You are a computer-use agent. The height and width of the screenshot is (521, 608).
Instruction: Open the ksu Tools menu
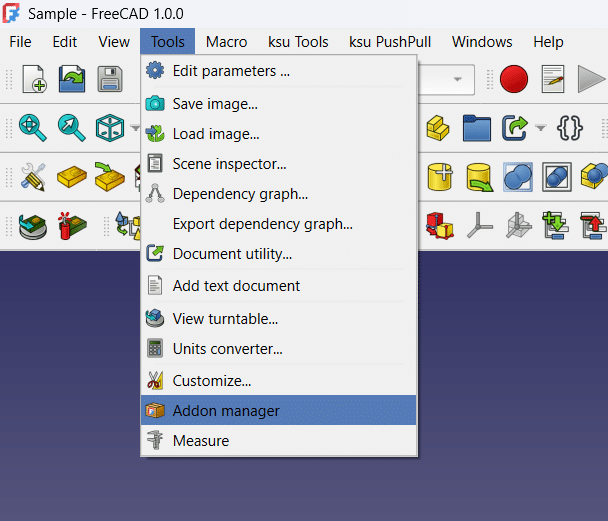click(298, 41)
